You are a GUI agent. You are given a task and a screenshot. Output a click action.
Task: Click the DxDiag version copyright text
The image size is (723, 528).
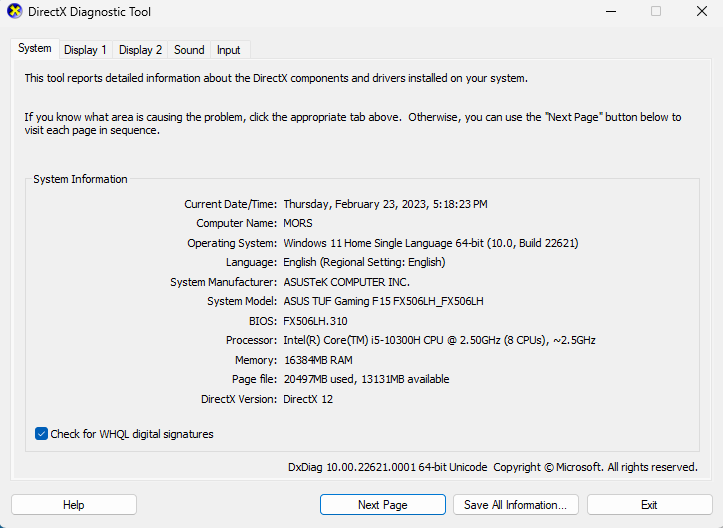click(x=493, y=467)
